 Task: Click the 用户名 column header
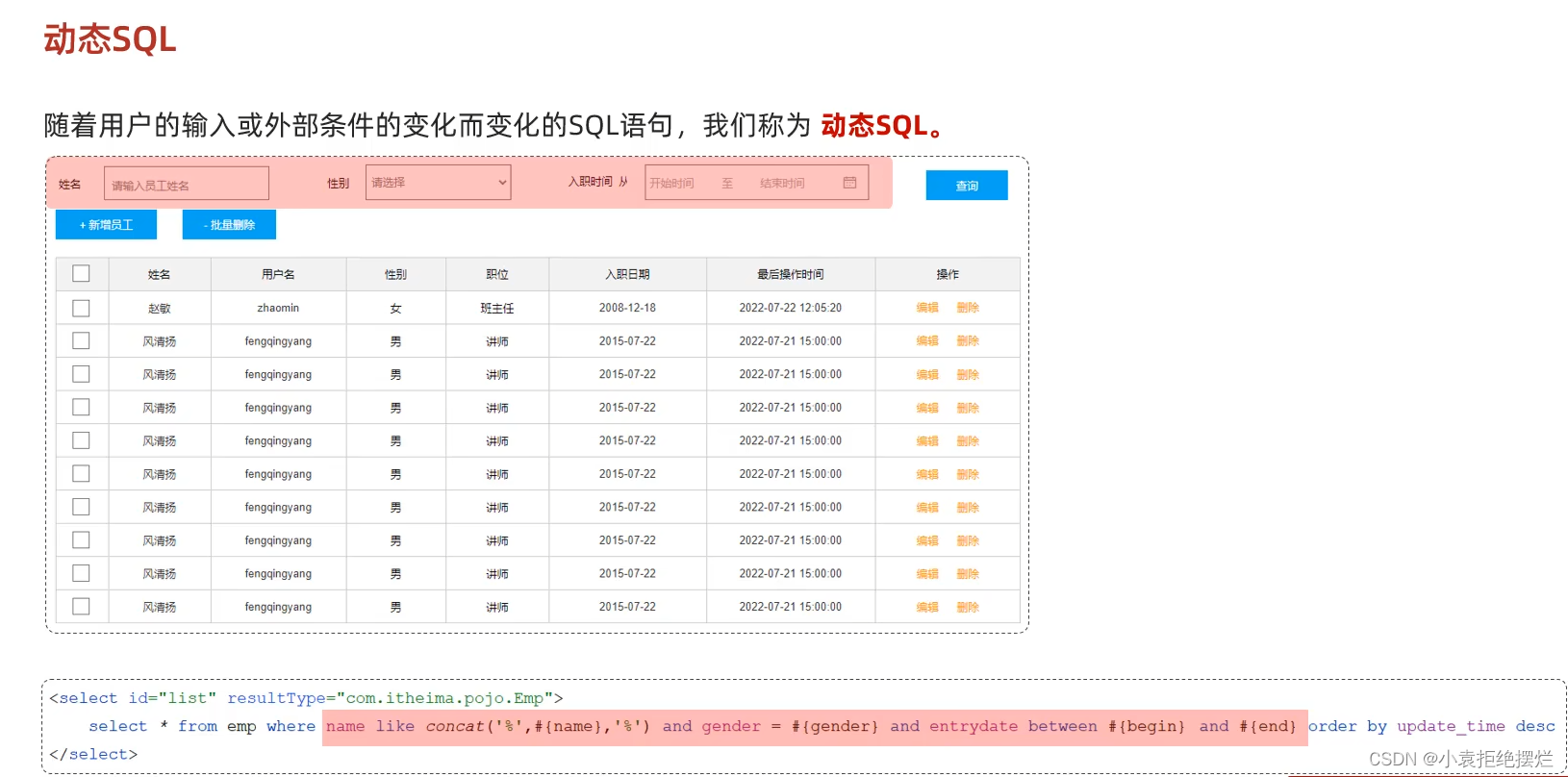(x=278, y=274)
